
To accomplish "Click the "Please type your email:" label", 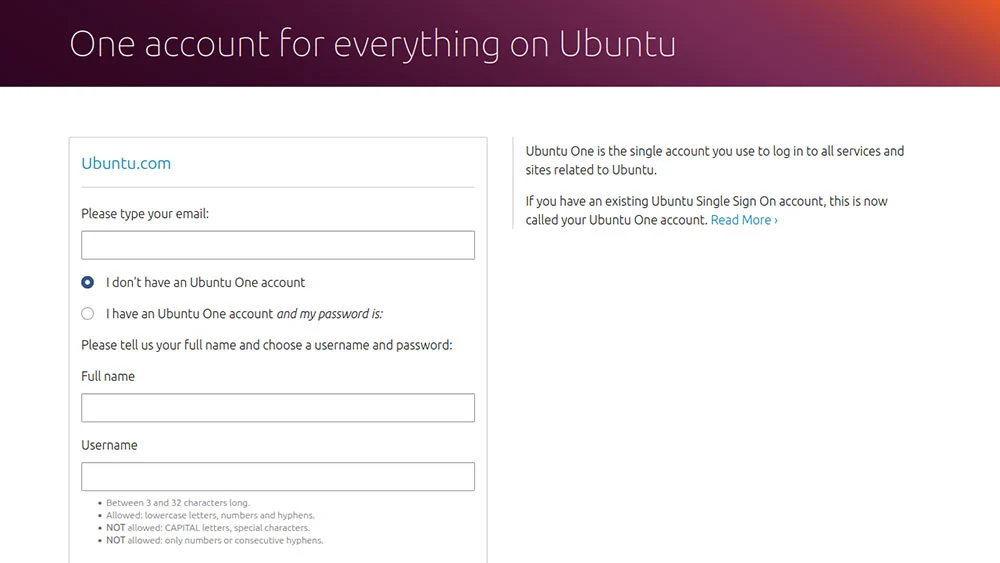I will coord(145,214).
